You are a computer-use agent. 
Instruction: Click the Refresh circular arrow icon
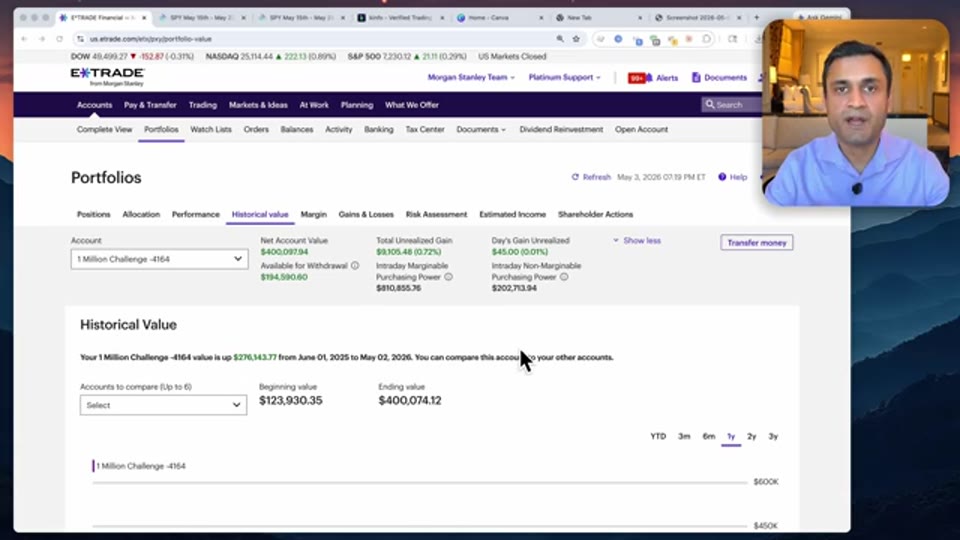(575, 177)
